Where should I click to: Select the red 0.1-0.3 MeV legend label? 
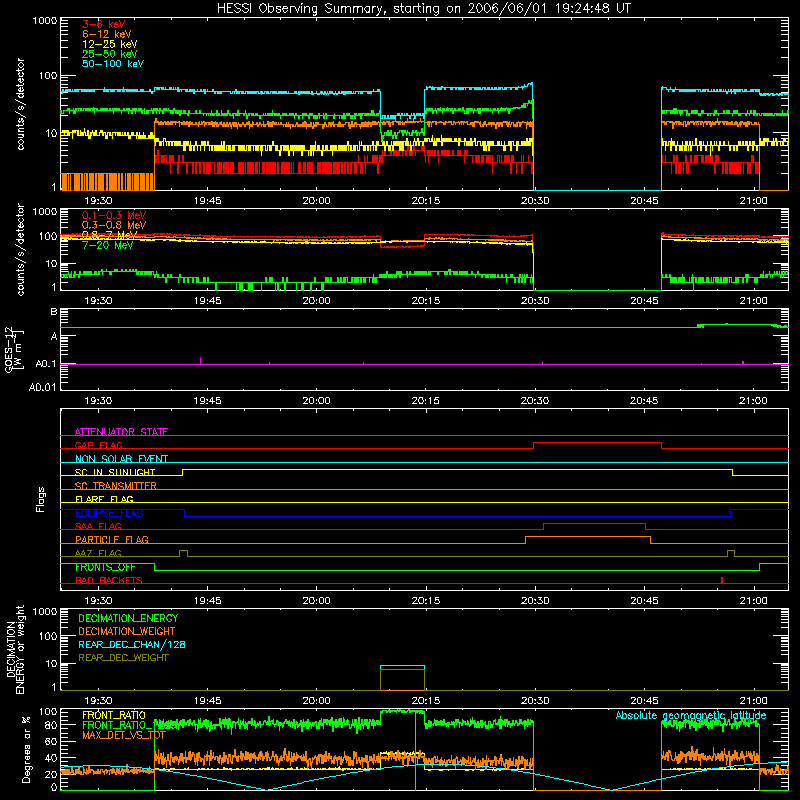point(114,215)
